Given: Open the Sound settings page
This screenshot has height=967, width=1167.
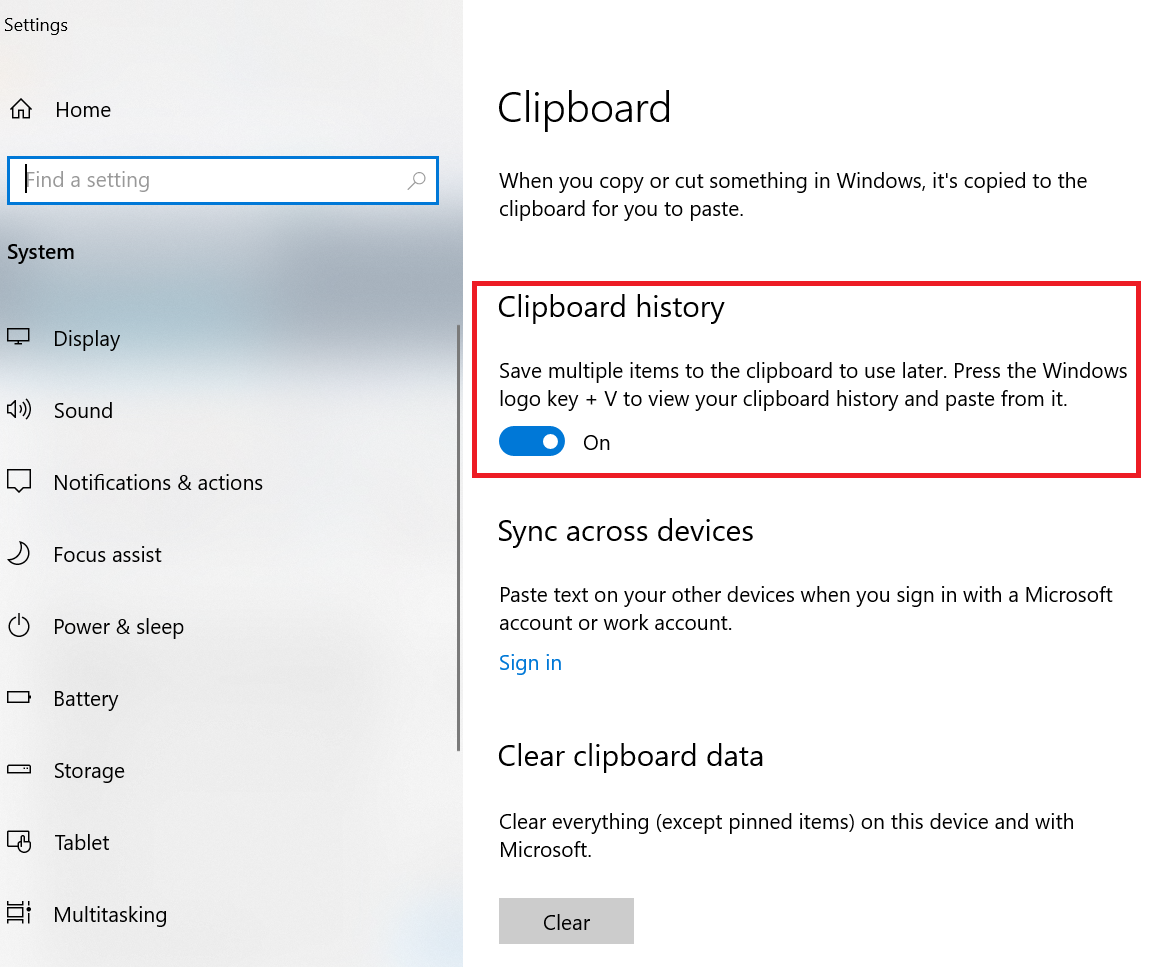Looking at the screenshot, I should 83,411.
